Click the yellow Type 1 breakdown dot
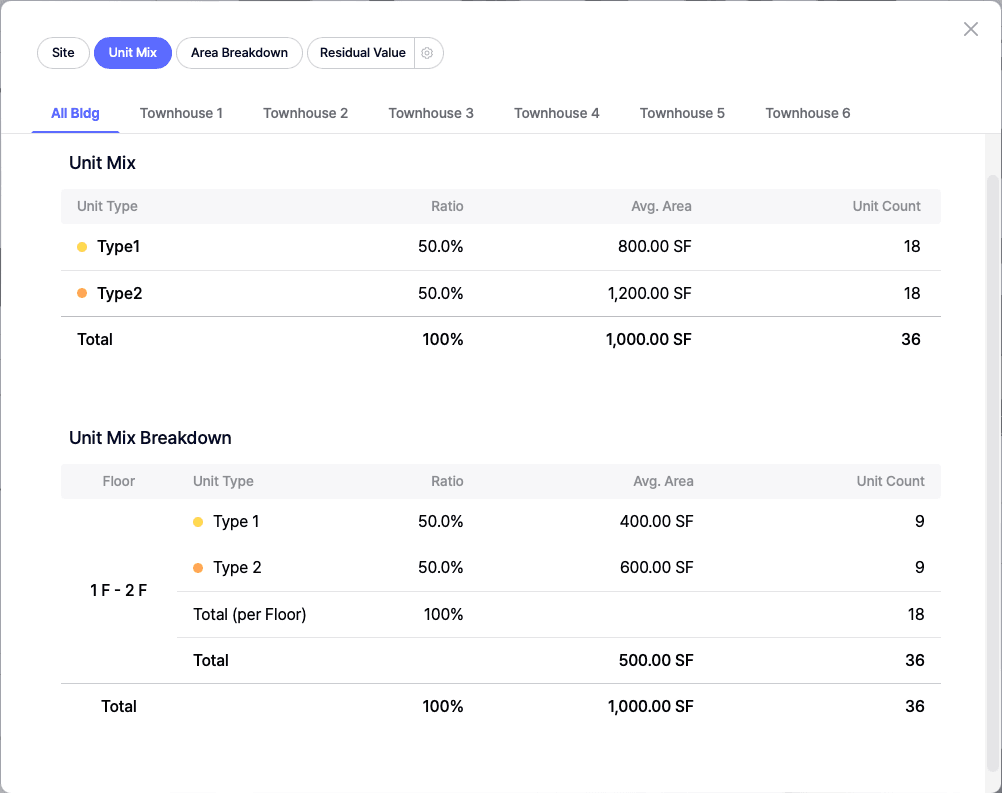Viewport: 1002px width, 793px height. pyautogui.click(x=198, y=522)
